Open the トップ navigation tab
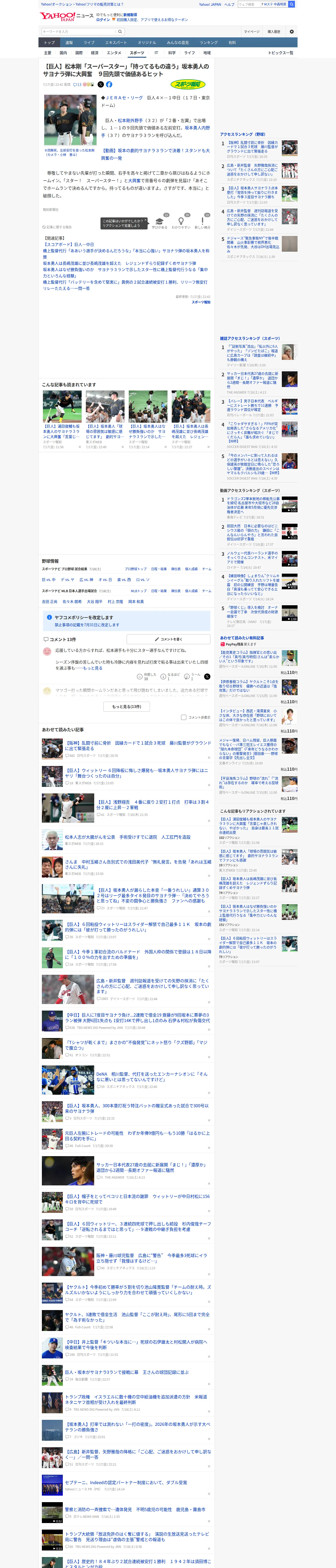Screen dimensions: 336x1568 [49, 43]
